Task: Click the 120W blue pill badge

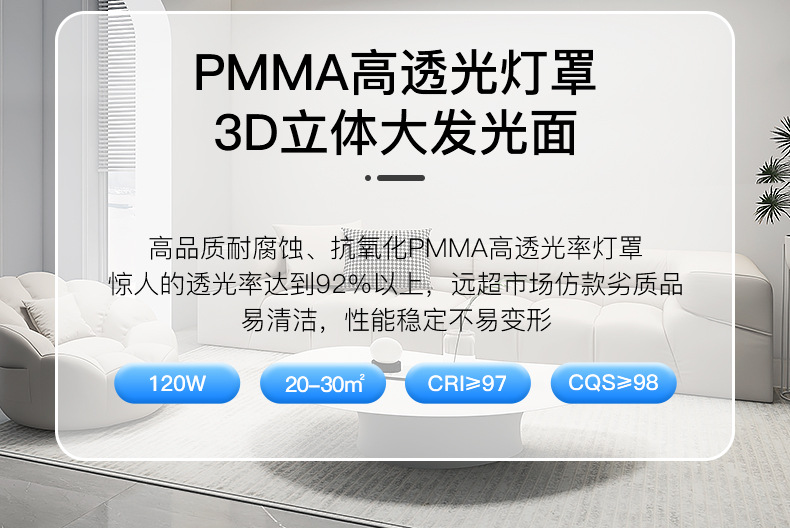Action: (x=177, y=383)
